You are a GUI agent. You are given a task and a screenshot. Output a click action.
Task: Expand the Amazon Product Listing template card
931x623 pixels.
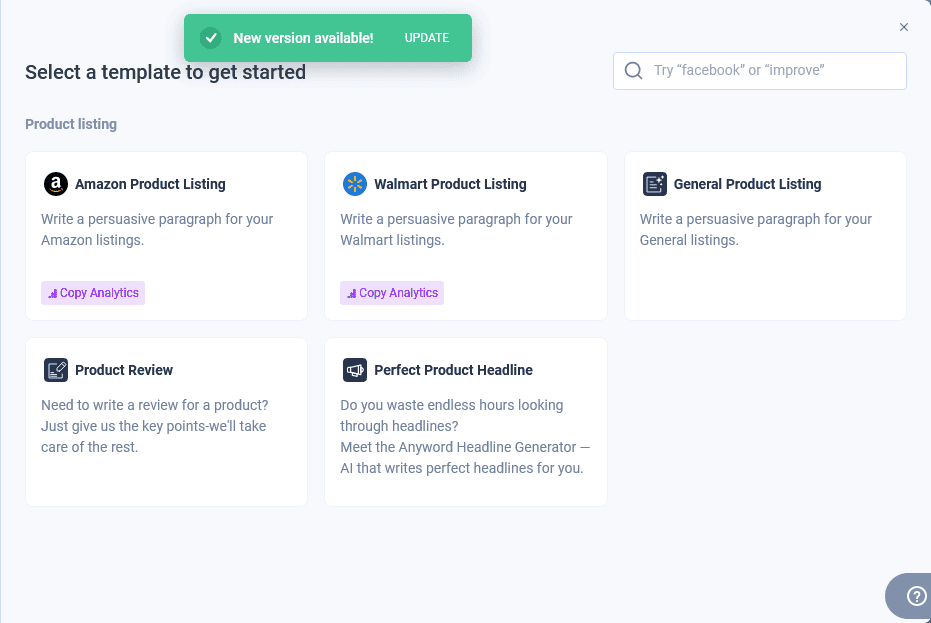coord(166,236)
